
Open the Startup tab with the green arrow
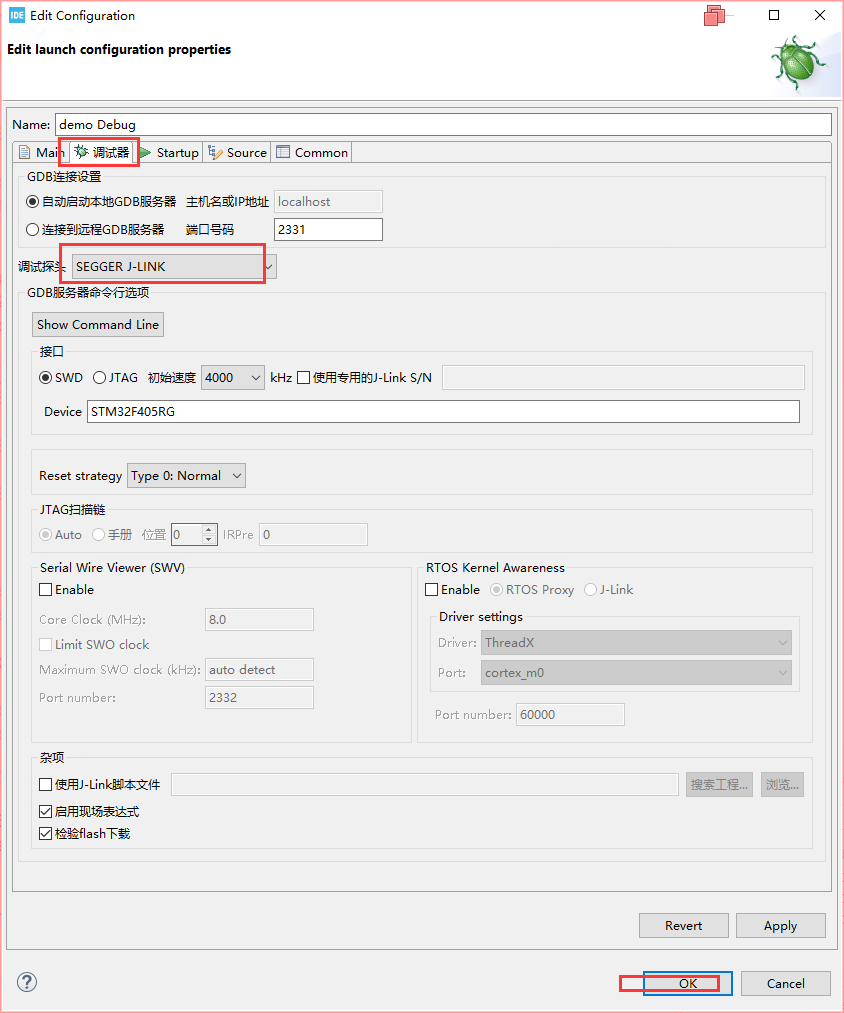[x=170, y=152]
